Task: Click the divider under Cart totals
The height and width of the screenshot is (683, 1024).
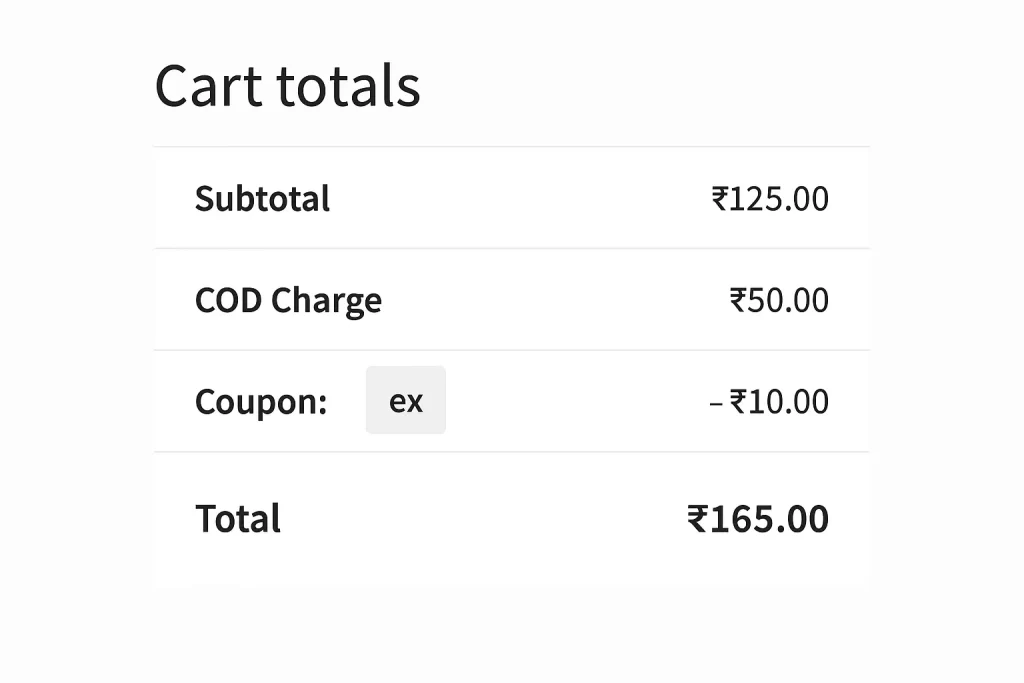Action: pyautogui.click(x=512, y=146)
